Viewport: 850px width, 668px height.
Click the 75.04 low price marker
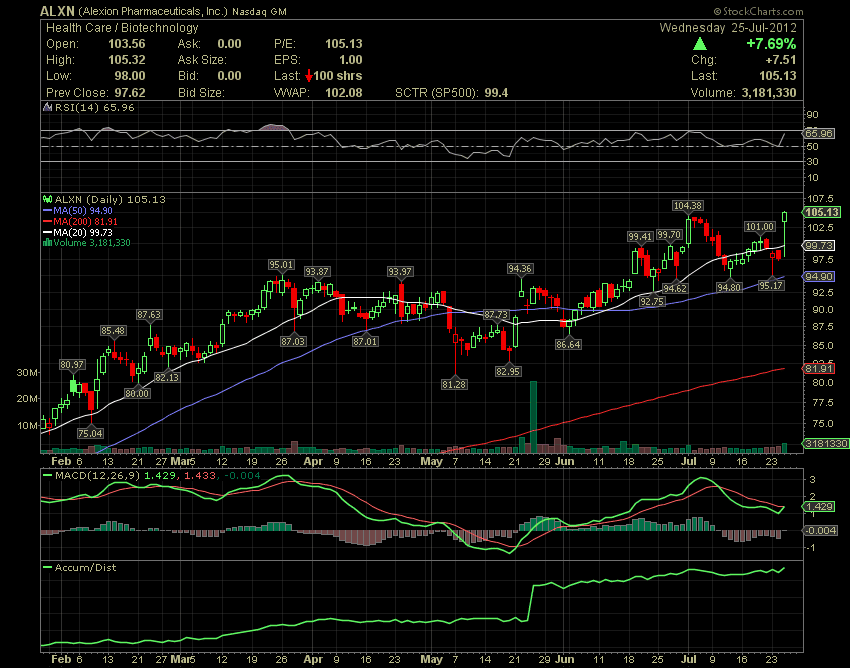tap(90, 433)
